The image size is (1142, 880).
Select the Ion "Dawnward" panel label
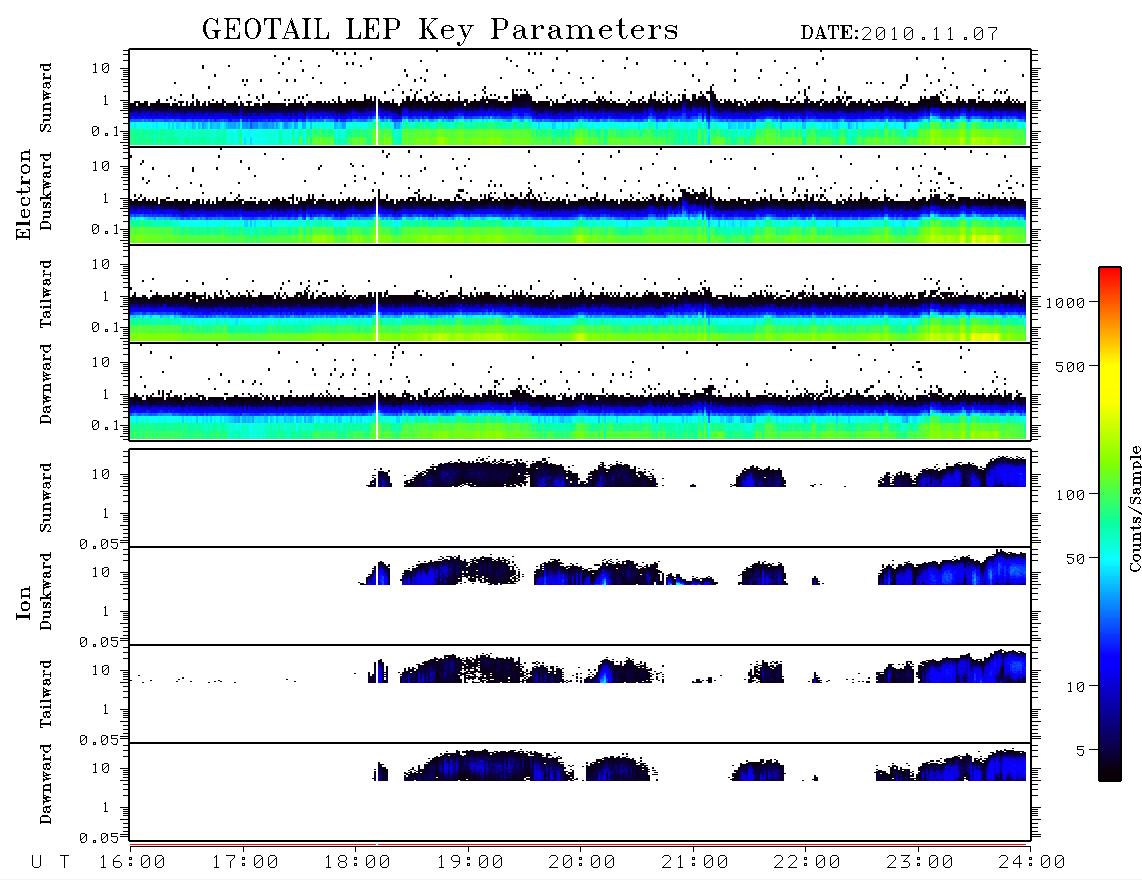point(45,784)
